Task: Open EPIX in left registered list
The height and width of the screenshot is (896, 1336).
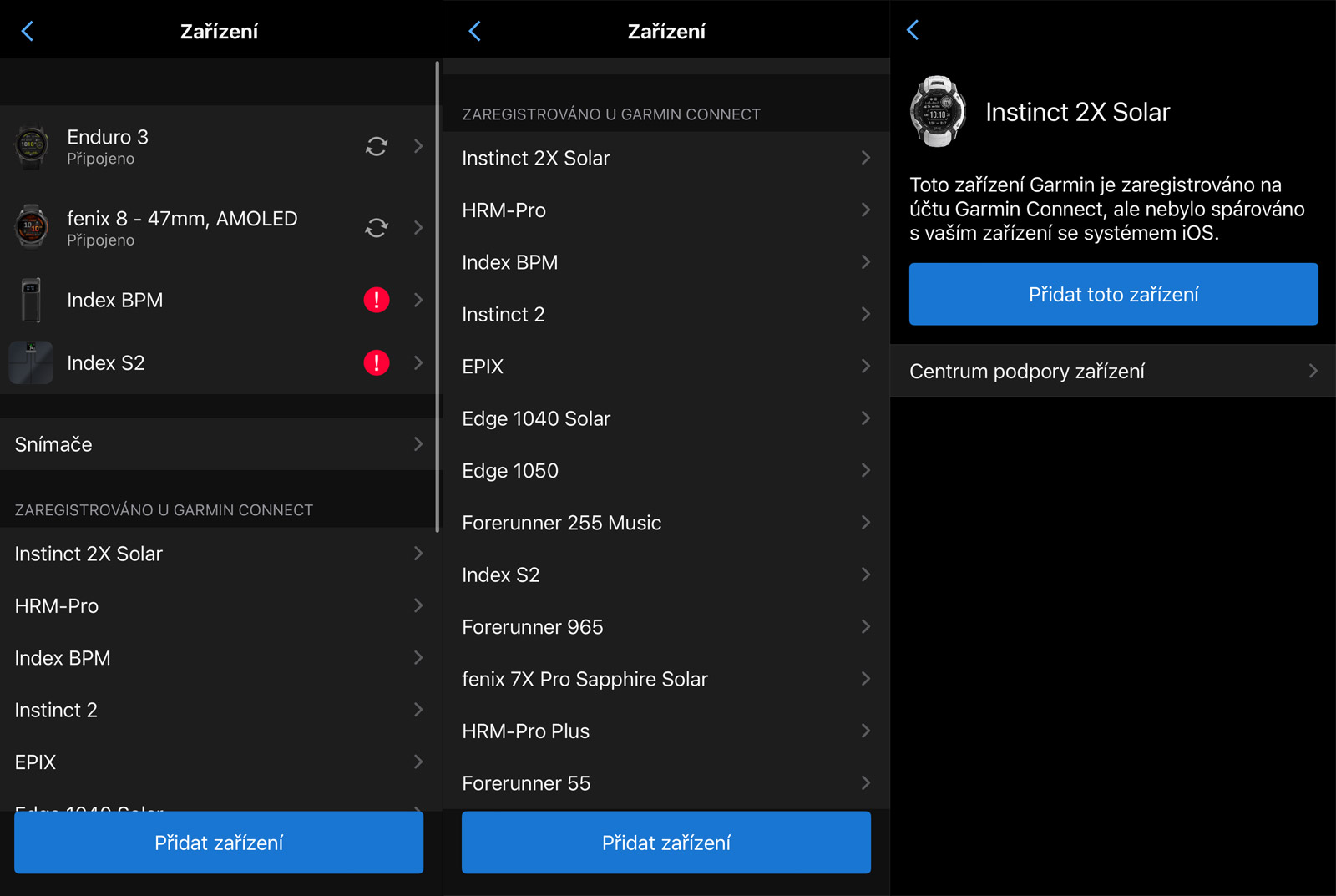Action: (x=218, y=762)
